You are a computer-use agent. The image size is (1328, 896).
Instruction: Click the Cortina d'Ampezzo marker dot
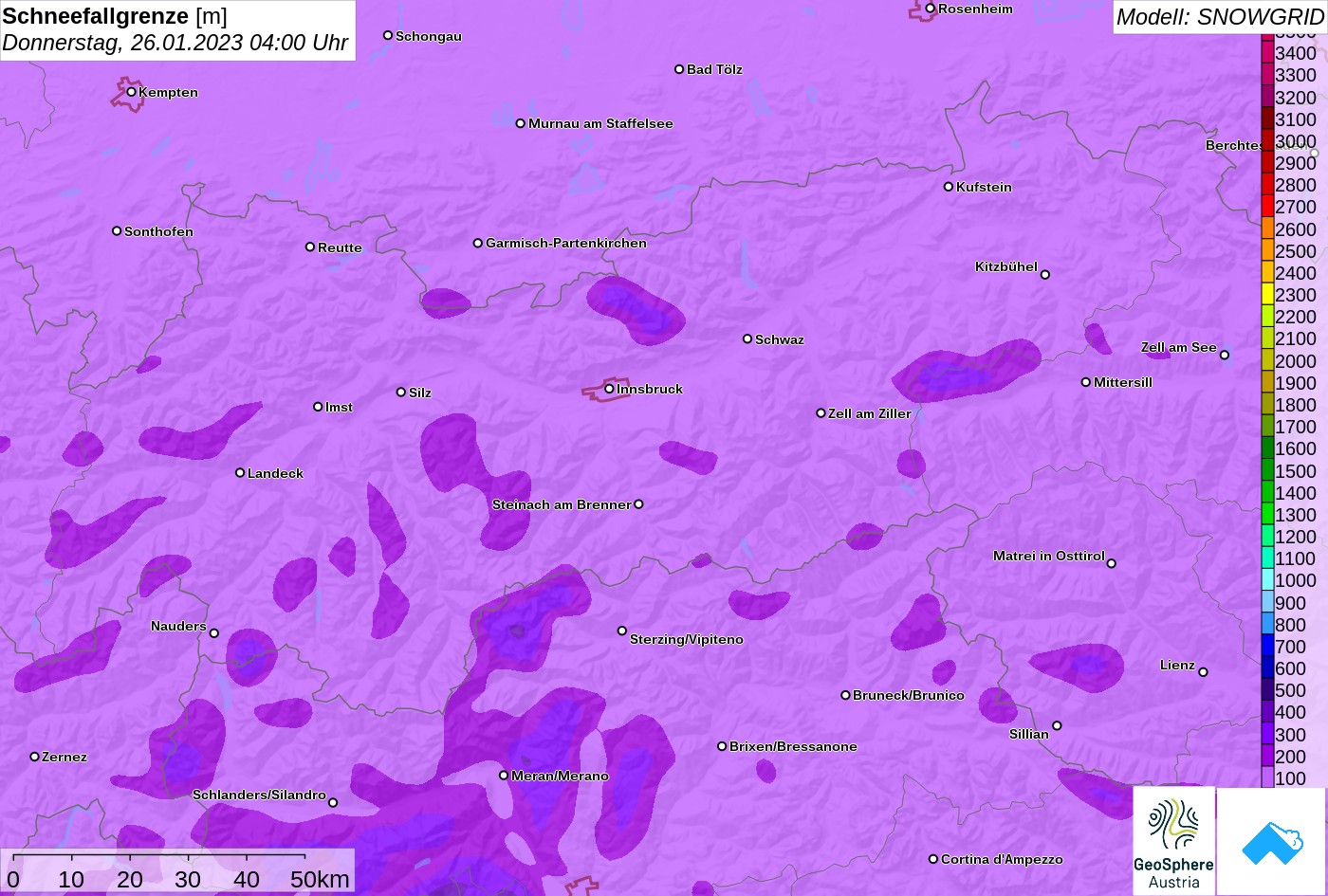(933, 859)
